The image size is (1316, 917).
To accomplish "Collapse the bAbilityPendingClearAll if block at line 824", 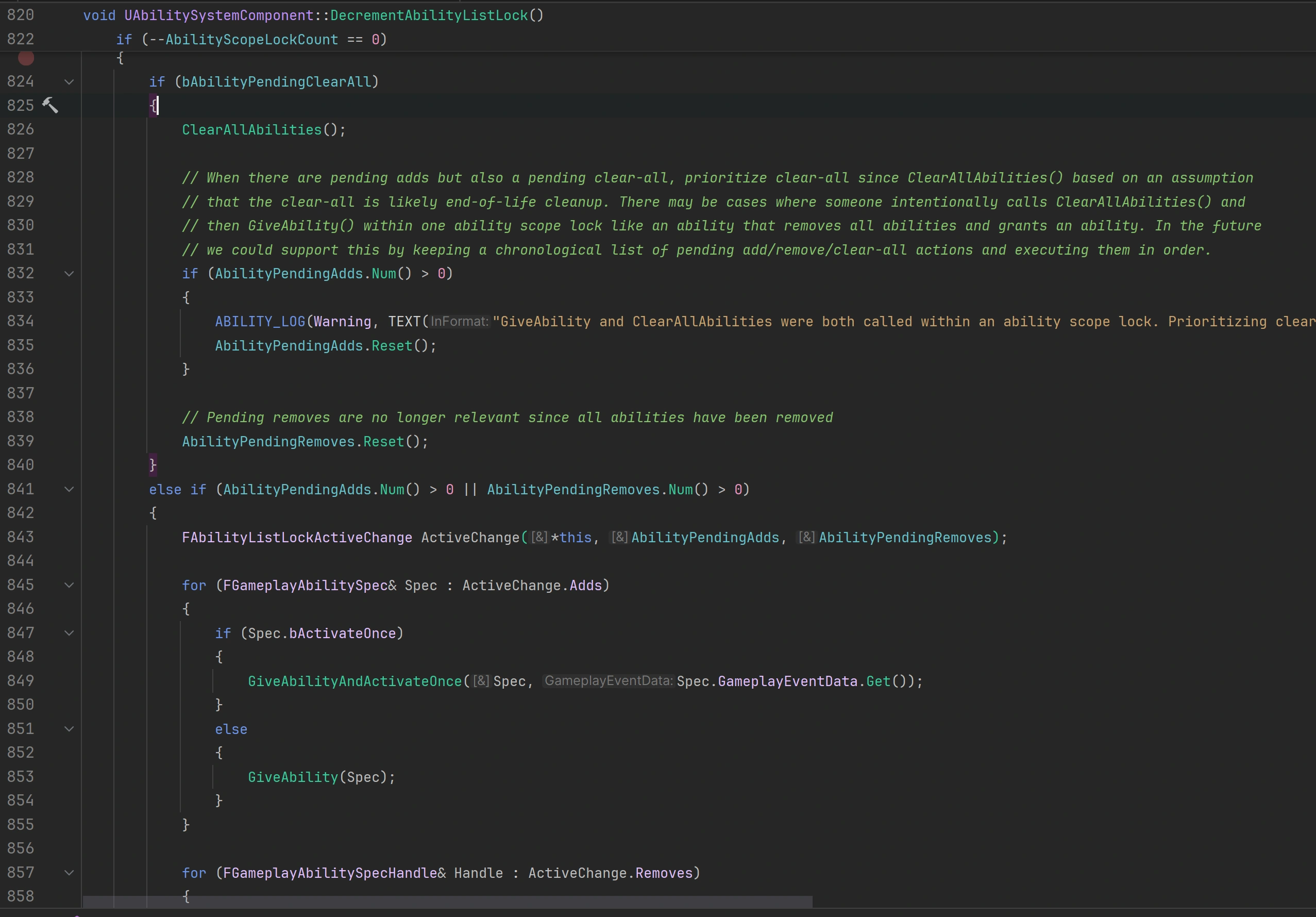I will pyautogui.click(x=69, y=82).
